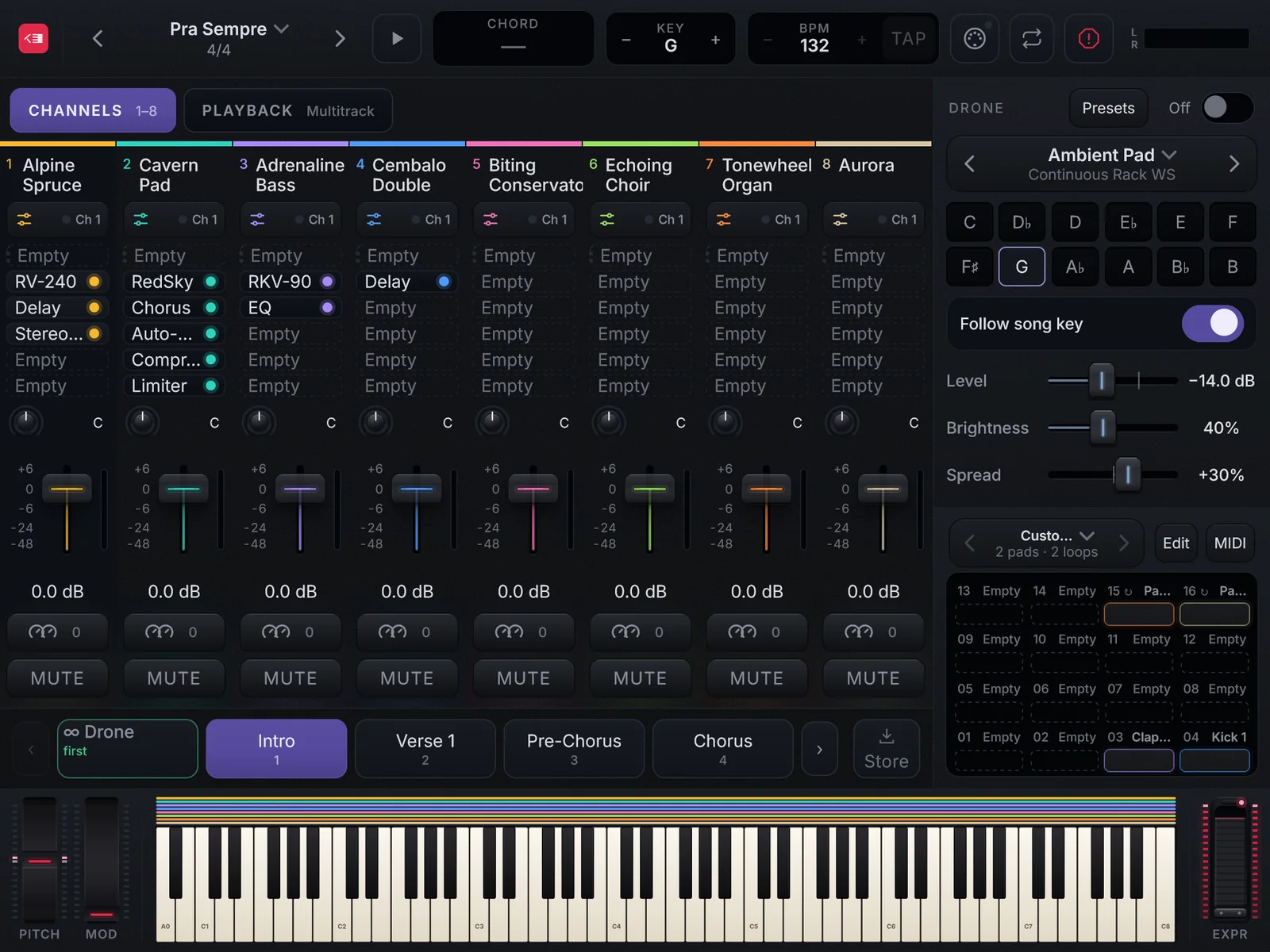Image resolution: width=1270 pixels, height=952 pixels.
Task: Click the red panic alert icon
Action: (x=1088, y=38)
